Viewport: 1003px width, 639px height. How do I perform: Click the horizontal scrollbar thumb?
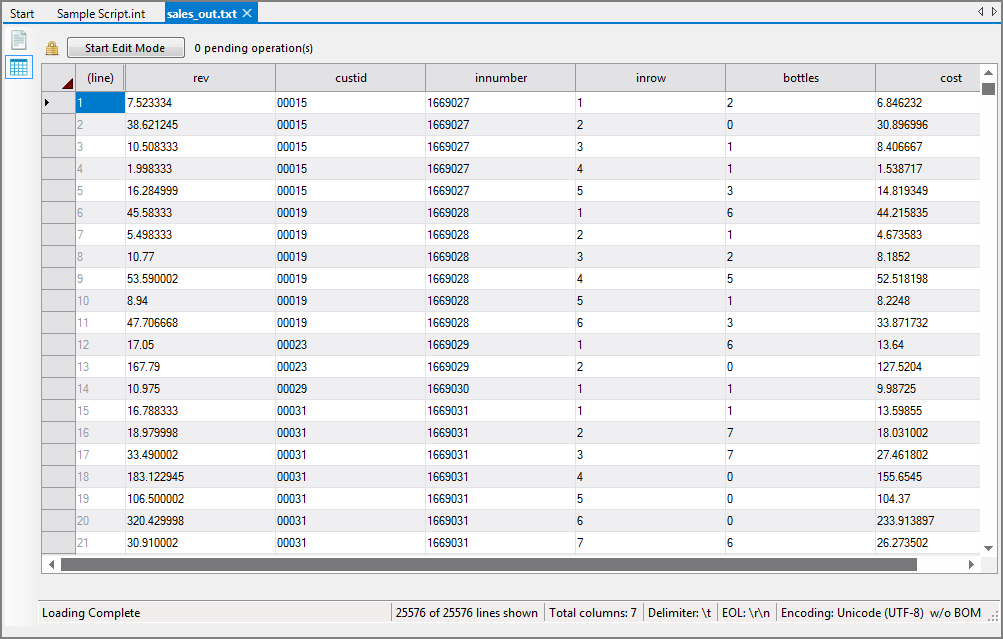click(x=490, y=565)
